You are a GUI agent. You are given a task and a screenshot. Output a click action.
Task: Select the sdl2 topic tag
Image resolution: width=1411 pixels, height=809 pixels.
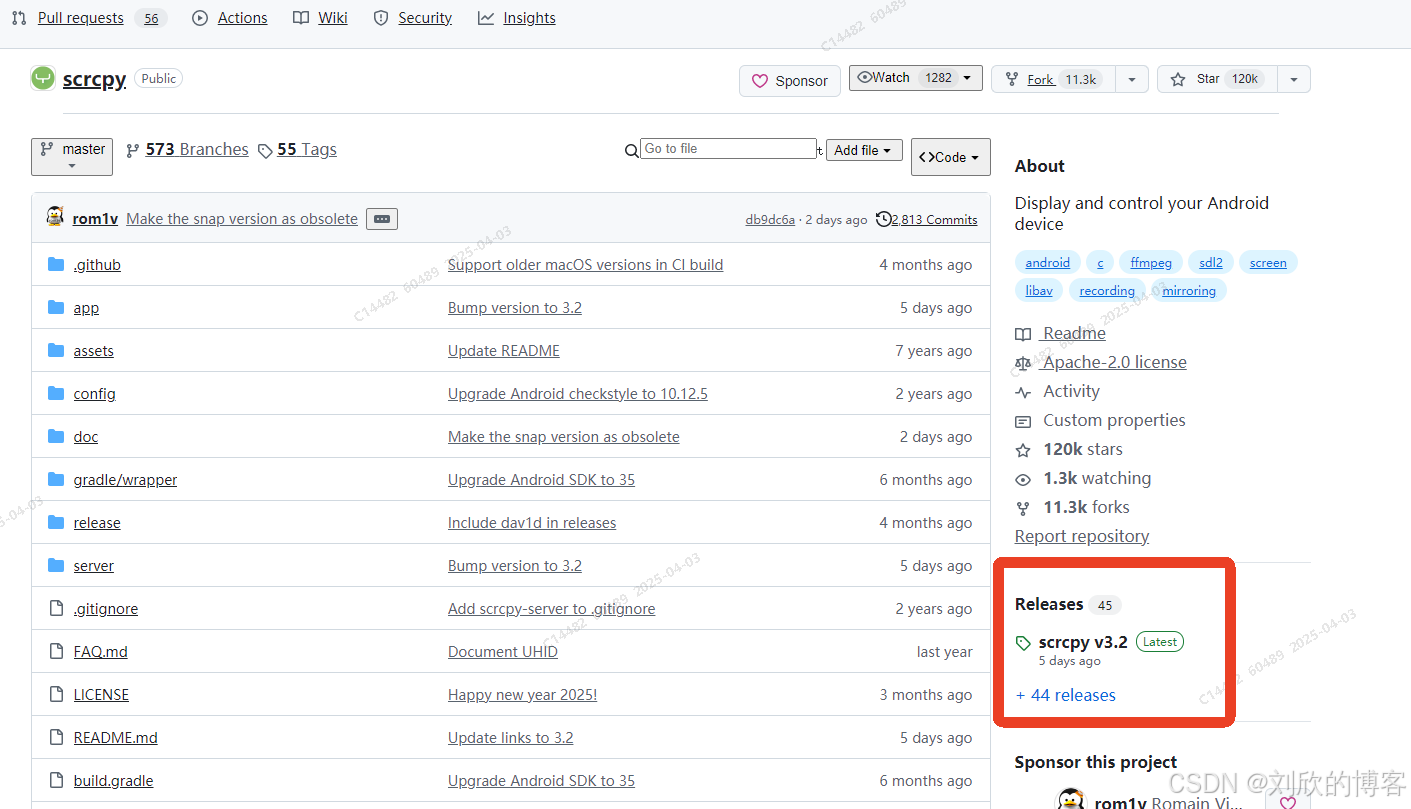tap(1211, 262)
